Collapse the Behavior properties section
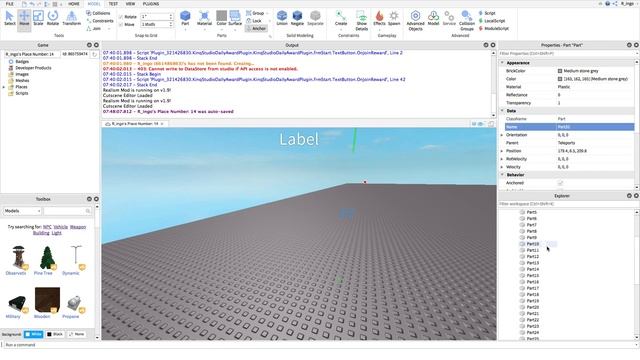Image resolution: width=640 pixels, height=360 pixels. coord(502,175)
